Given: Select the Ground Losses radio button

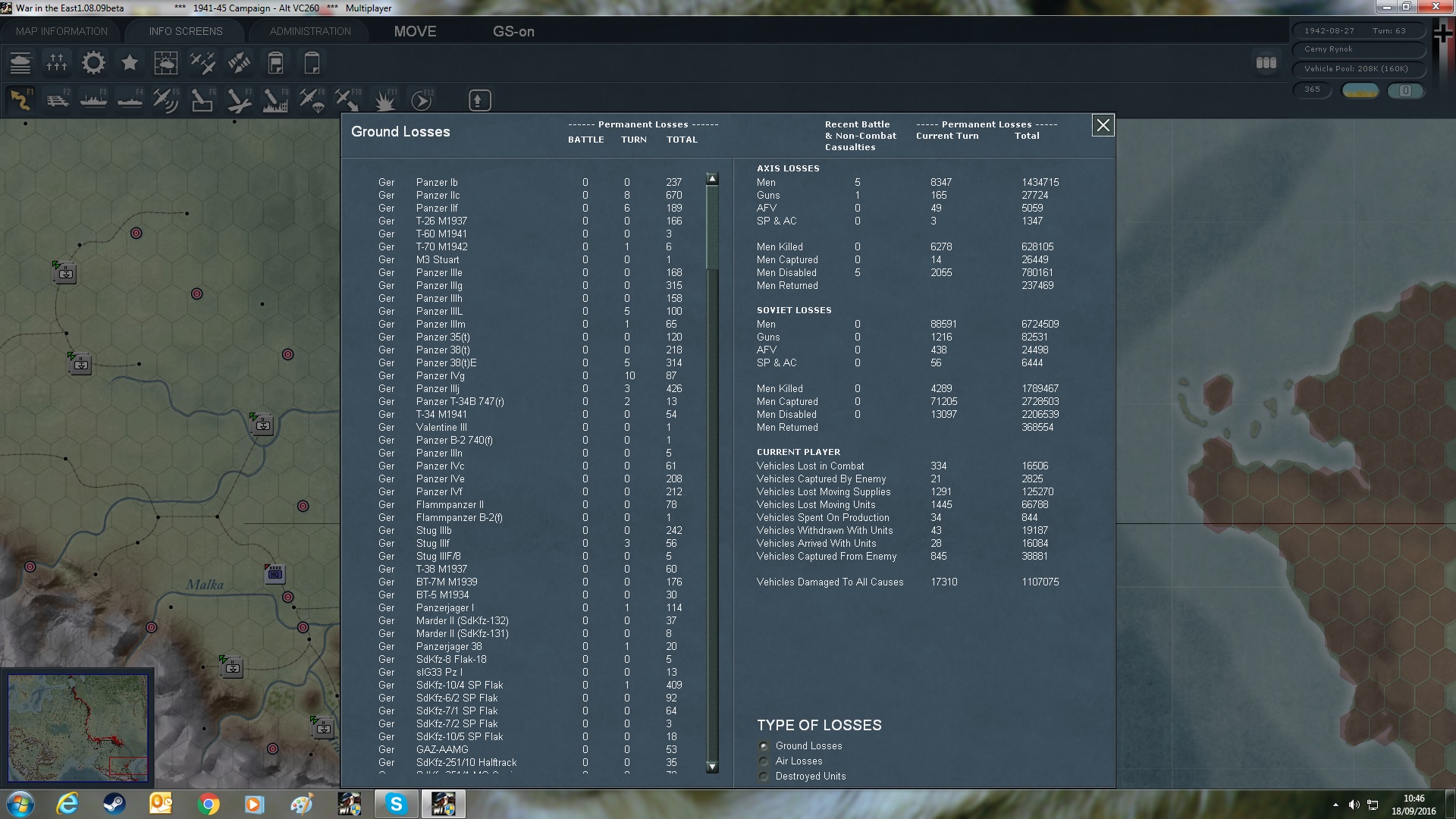Looking at the screenshot, I should point(764,746).
